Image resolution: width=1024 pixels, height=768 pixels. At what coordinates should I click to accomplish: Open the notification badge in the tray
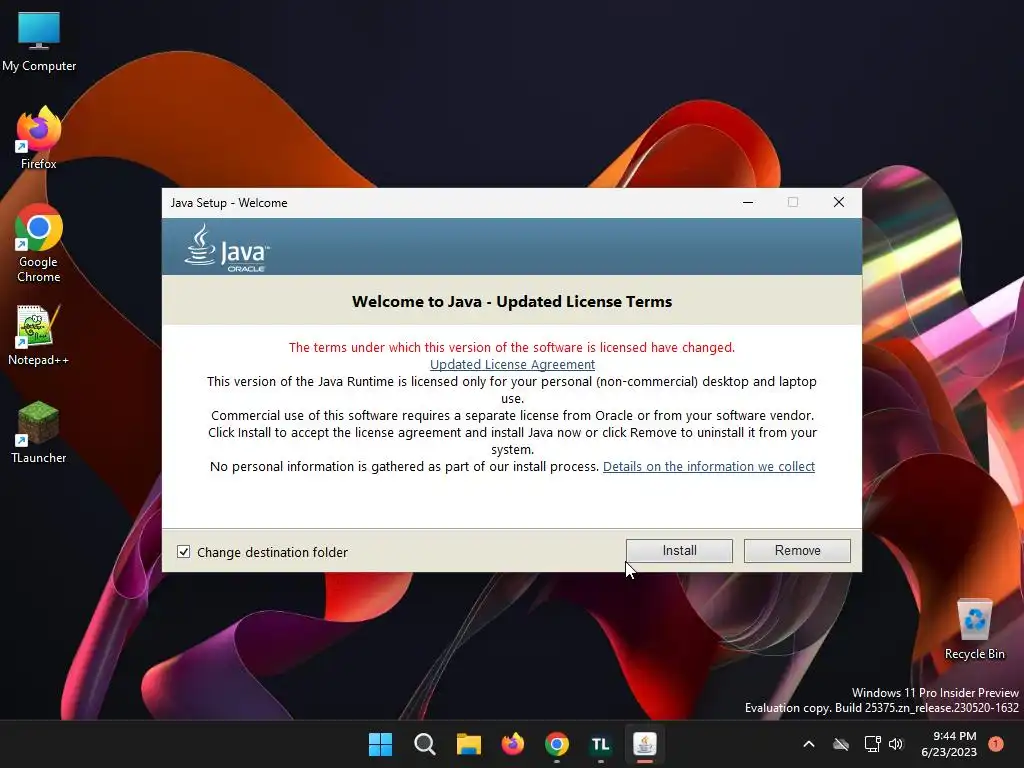[x=996, y=744]
